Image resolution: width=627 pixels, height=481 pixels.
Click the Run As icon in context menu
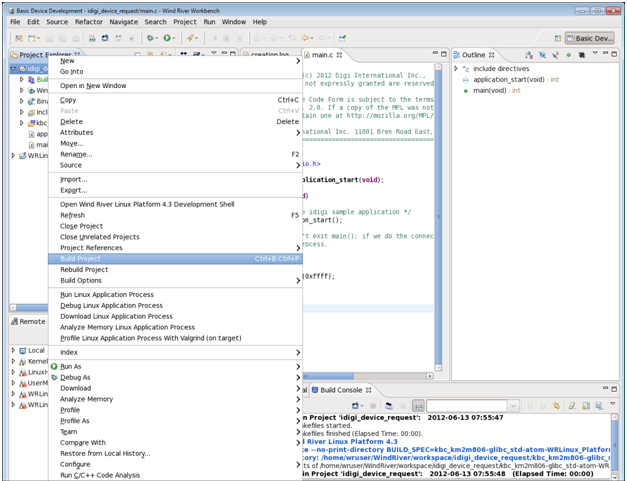[54, 367]
